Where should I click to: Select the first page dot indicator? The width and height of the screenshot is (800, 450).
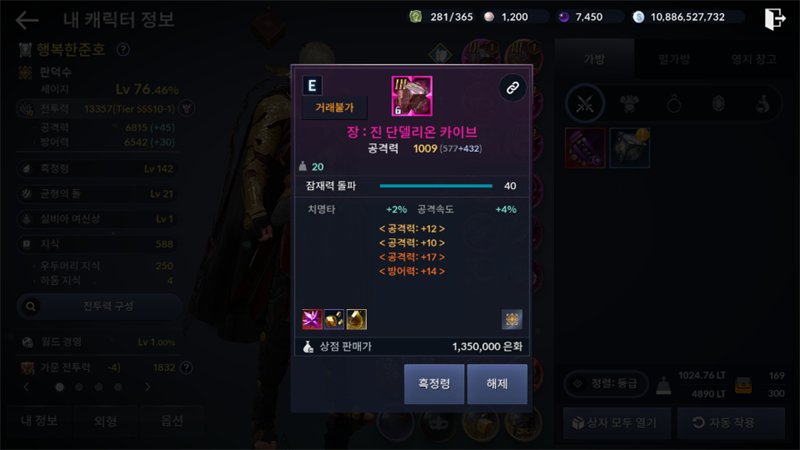tap(60, 387)
